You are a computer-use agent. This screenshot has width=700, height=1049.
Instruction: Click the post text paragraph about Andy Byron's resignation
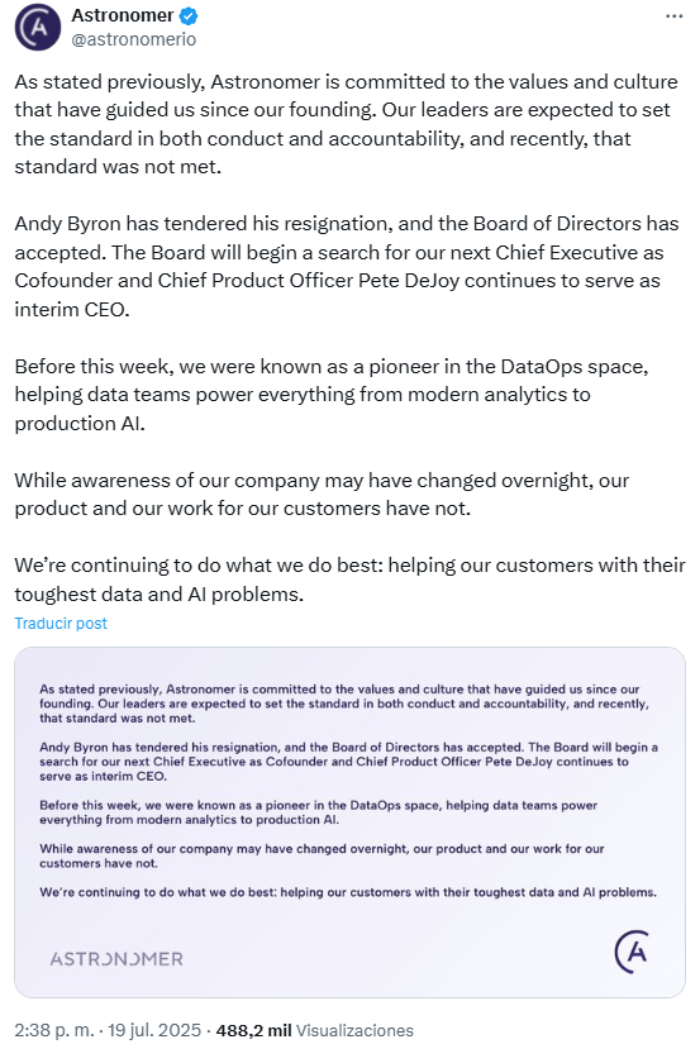[x=340, y=266]
